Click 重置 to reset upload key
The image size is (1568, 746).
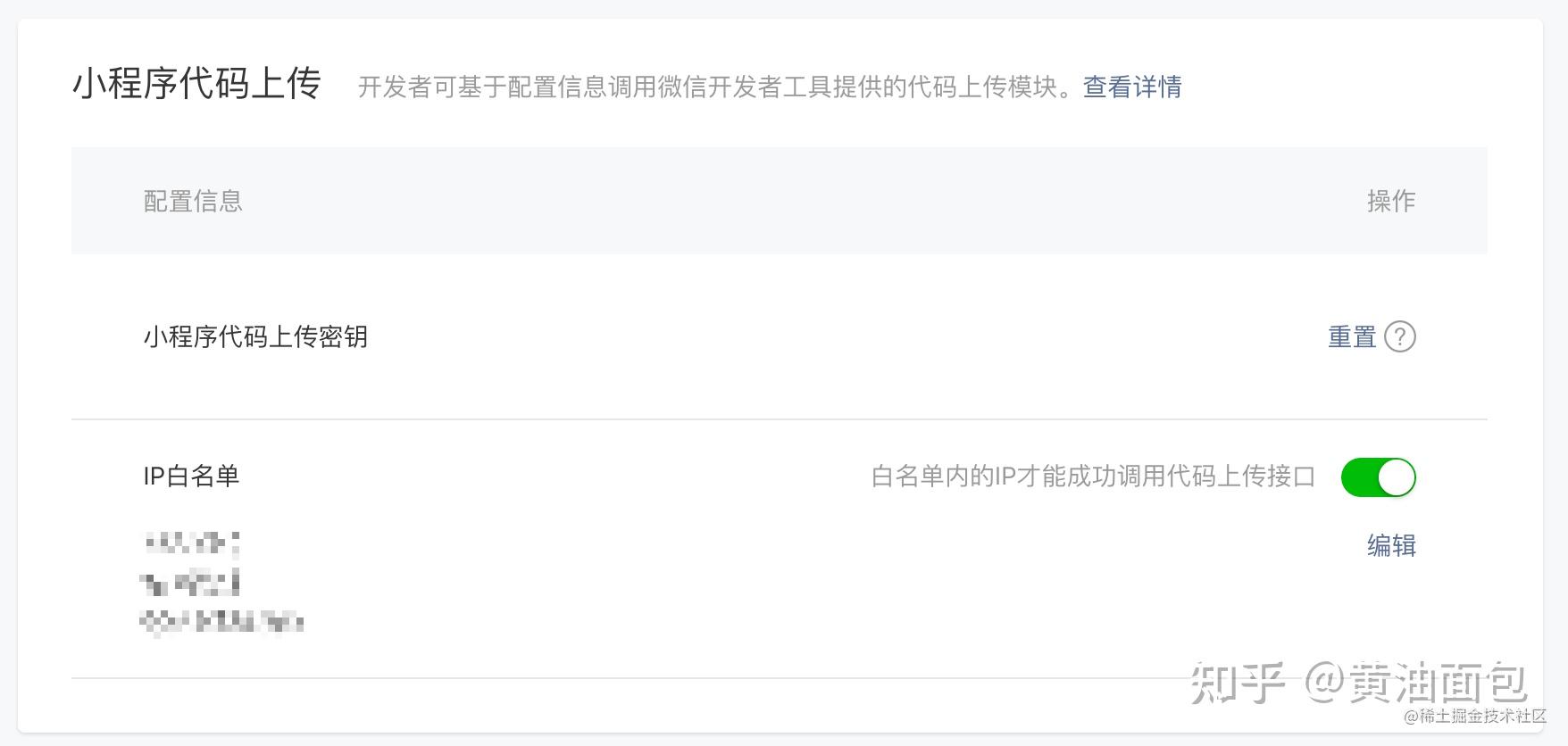(1351, 337)
